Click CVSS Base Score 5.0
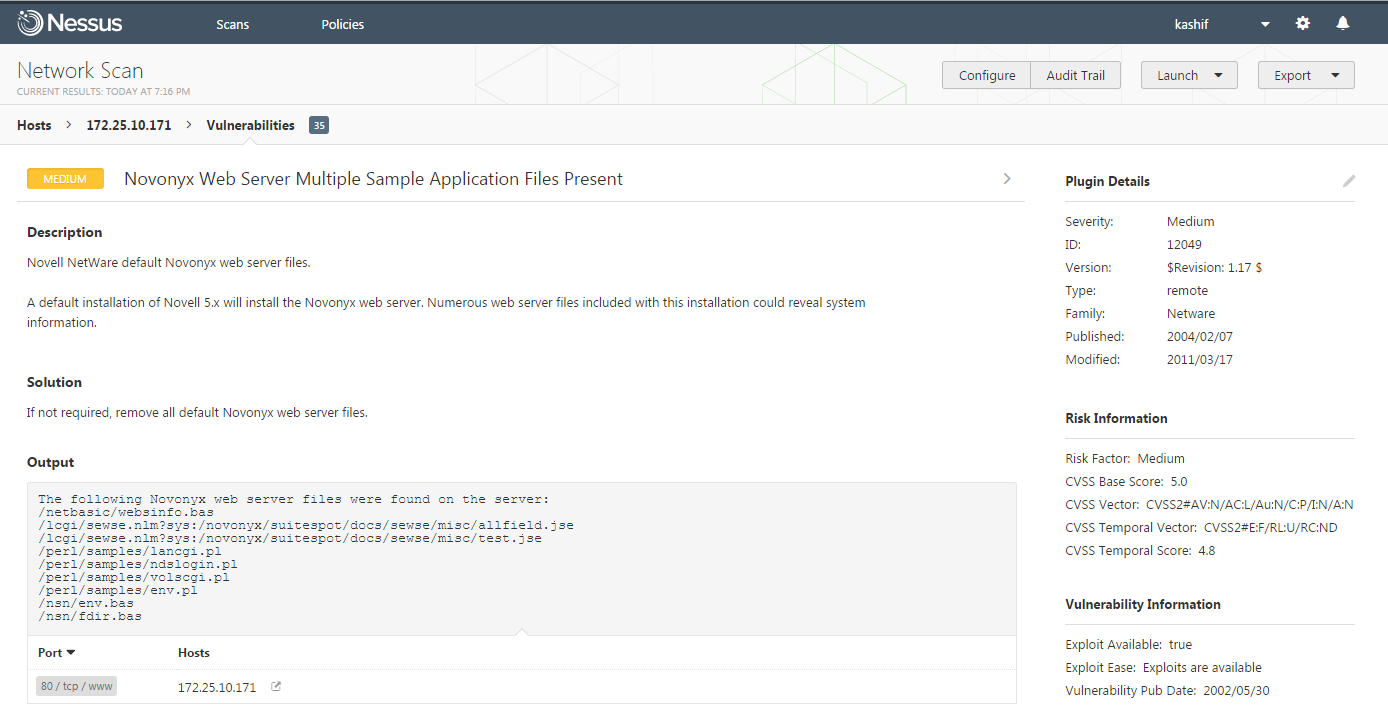Image resolution: width=1388 pixels, height=709 pixels. pos(1179,481)
